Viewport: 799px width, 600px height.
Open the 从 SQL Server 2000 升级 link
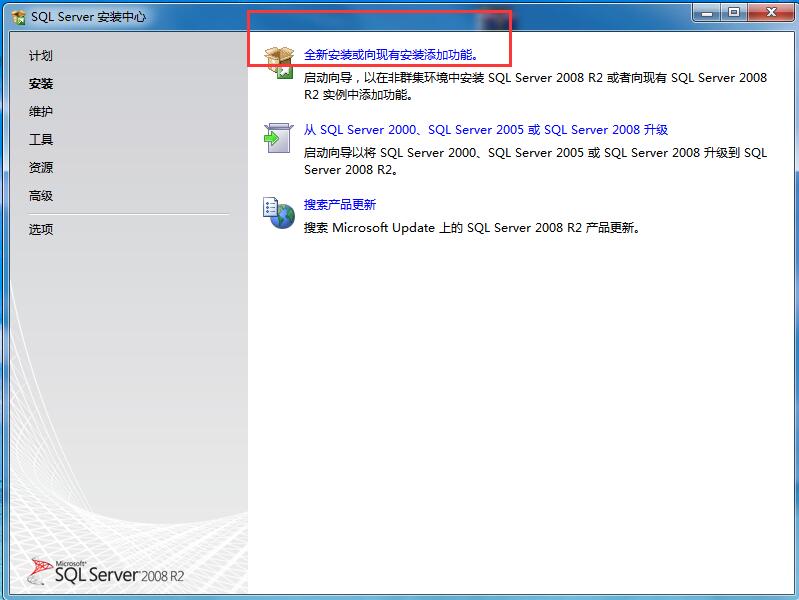pyautogui.click(x=486, y=129)
